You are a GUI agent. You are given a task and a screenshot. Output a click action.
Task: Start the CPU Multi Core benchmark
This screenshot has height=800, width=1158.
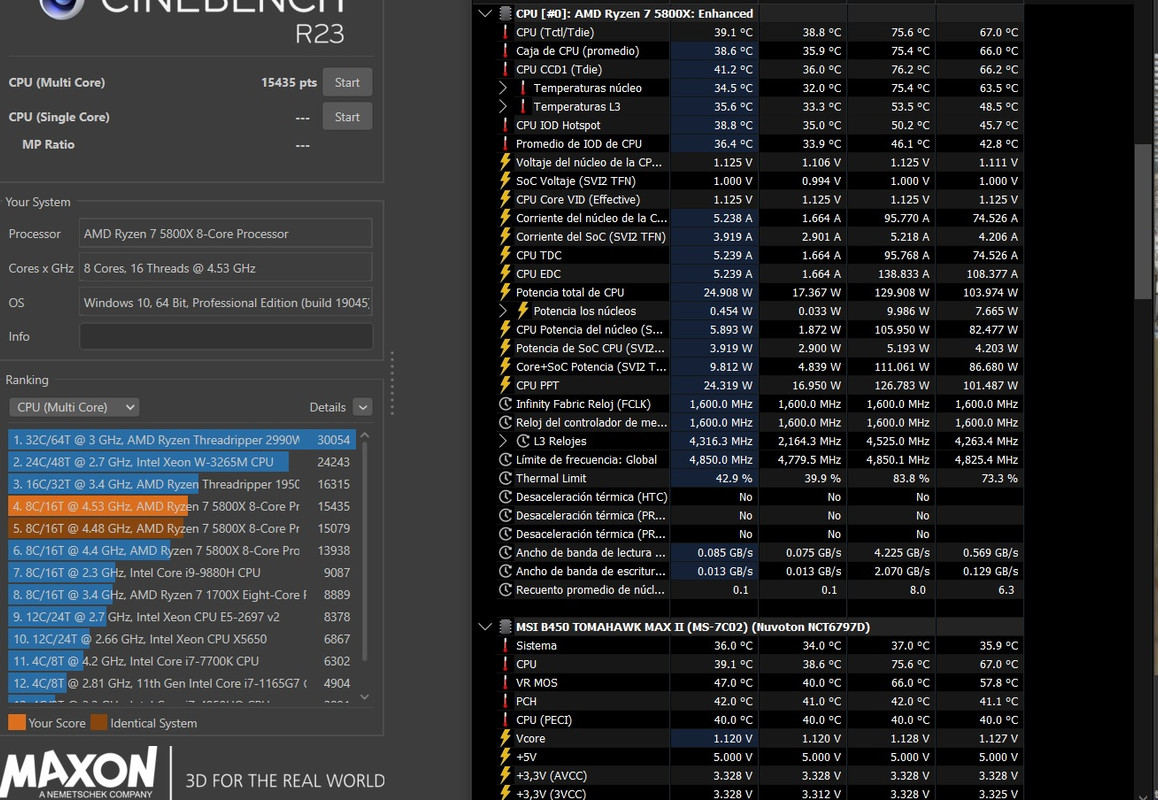(347, 82)
